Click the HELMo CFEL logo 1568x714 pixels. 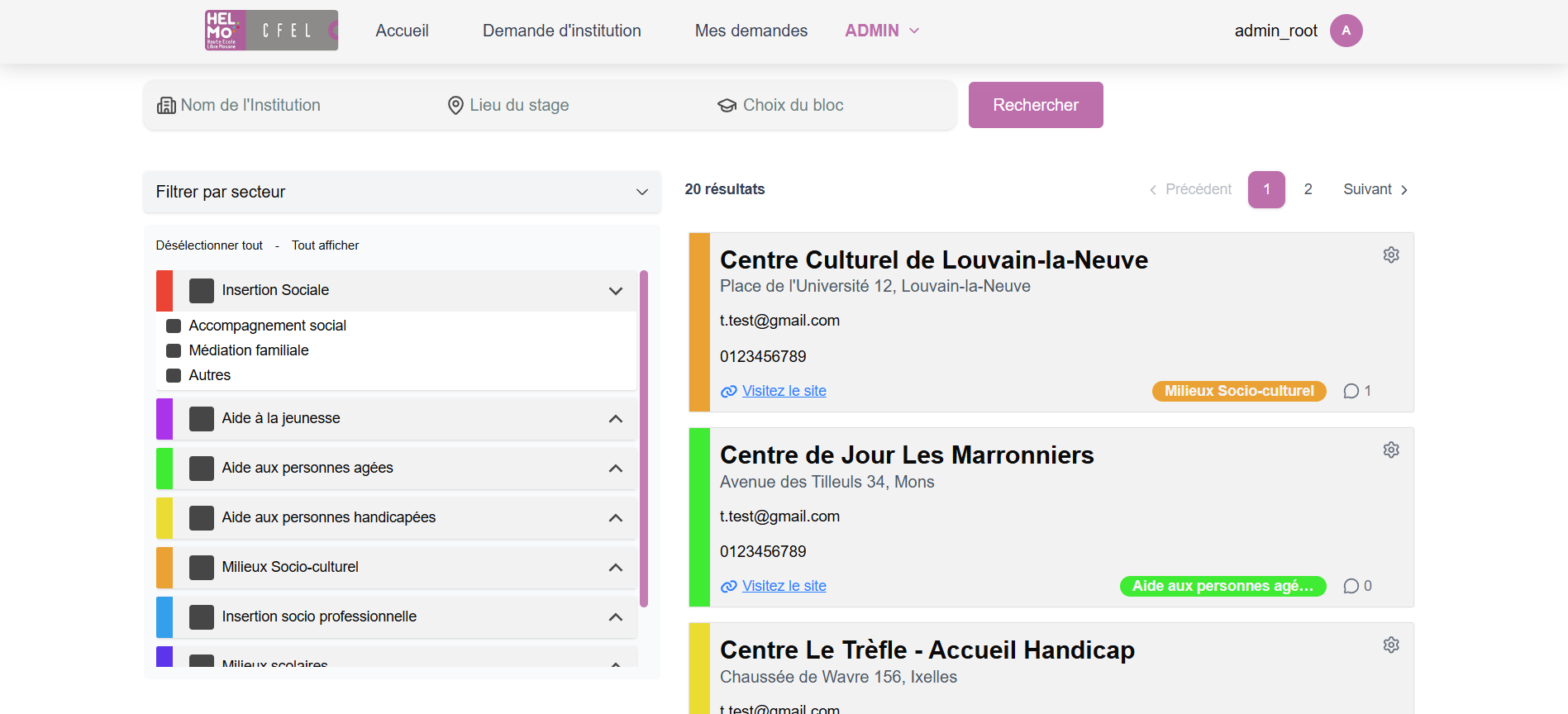click(271, 31)
